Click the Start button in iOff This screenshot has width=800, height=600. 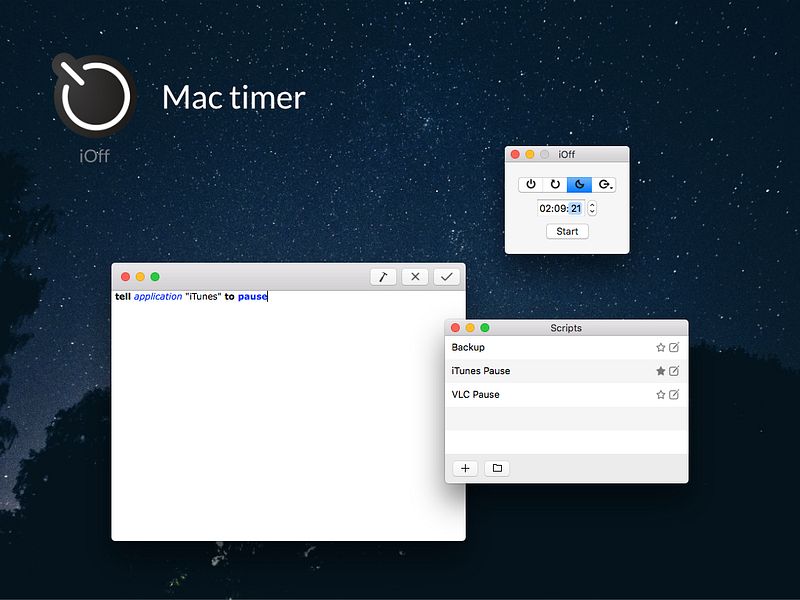567,231
